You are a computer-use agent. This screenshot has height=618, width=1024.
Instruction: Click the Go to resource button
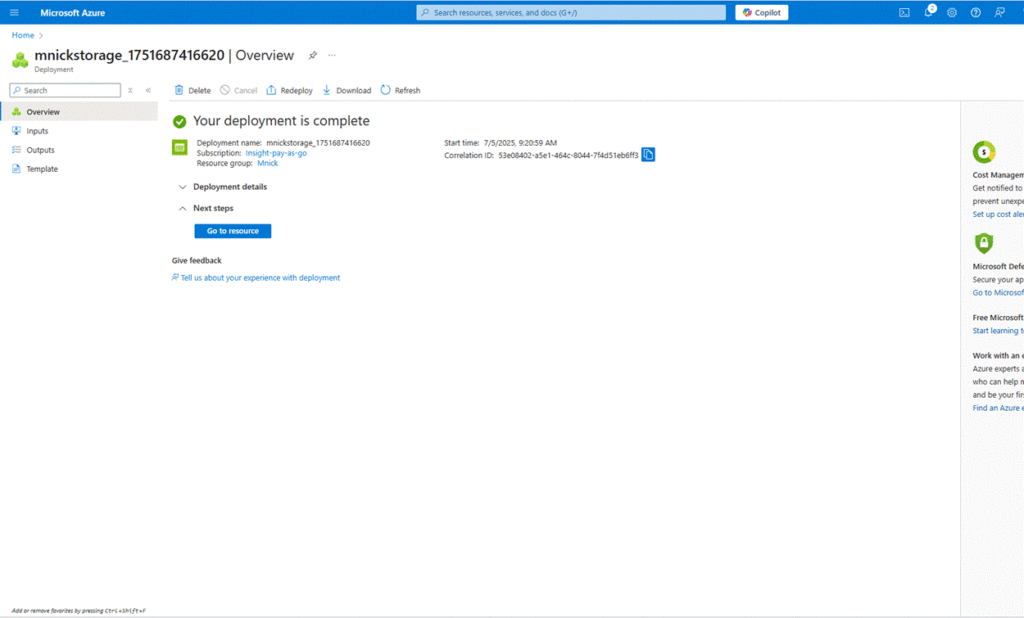232,231
